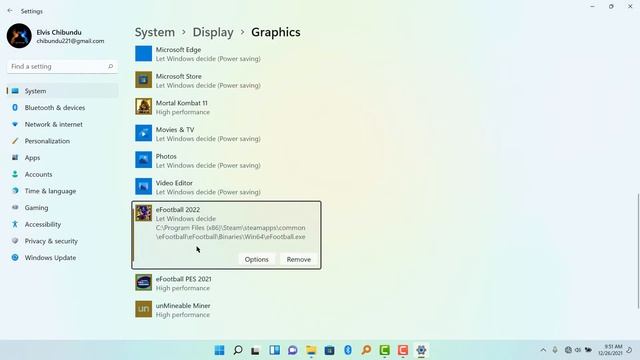
Task: Click the eFootball 2022 app icon
Action: 144,213
